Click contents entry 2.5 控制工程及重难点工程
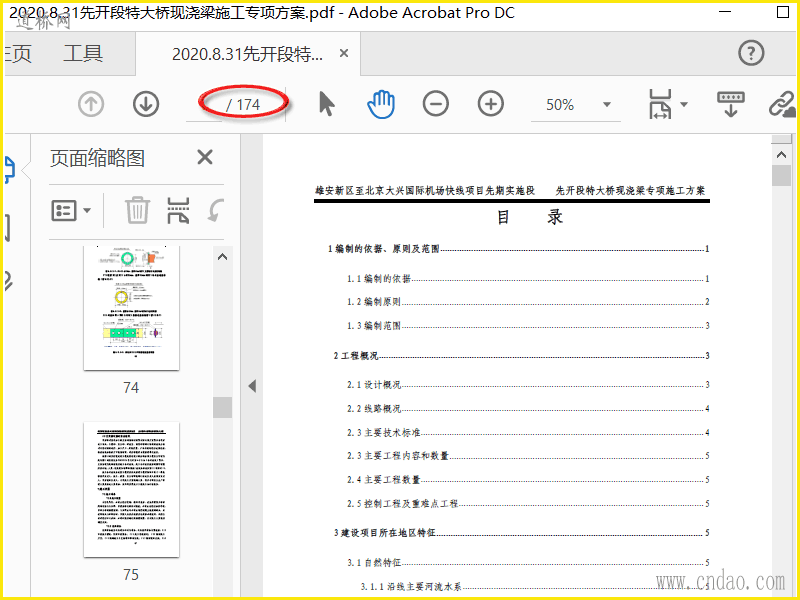The image size is (800, 600). point(528,504)
